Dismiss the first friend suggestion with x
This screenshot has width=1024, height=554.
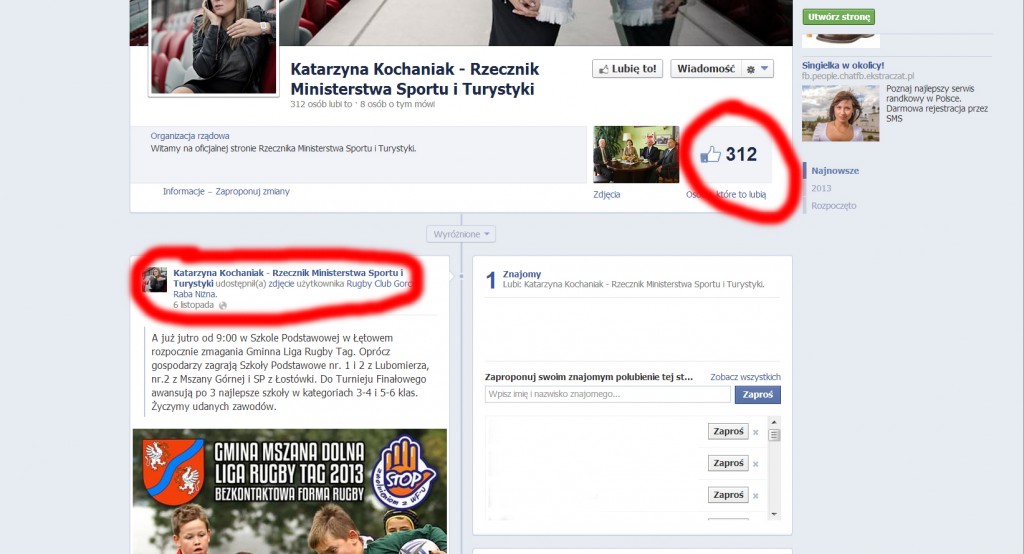point(756,432)
